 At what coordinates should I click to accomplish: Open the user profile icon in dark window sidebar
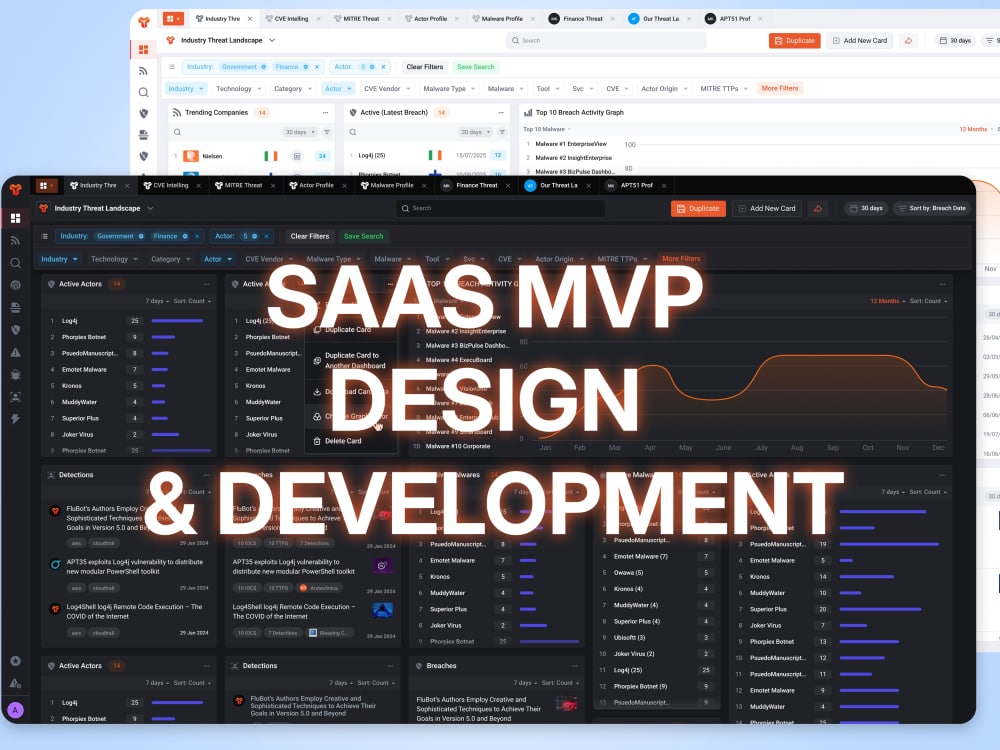pyautogui.click(x=16, y=397)
